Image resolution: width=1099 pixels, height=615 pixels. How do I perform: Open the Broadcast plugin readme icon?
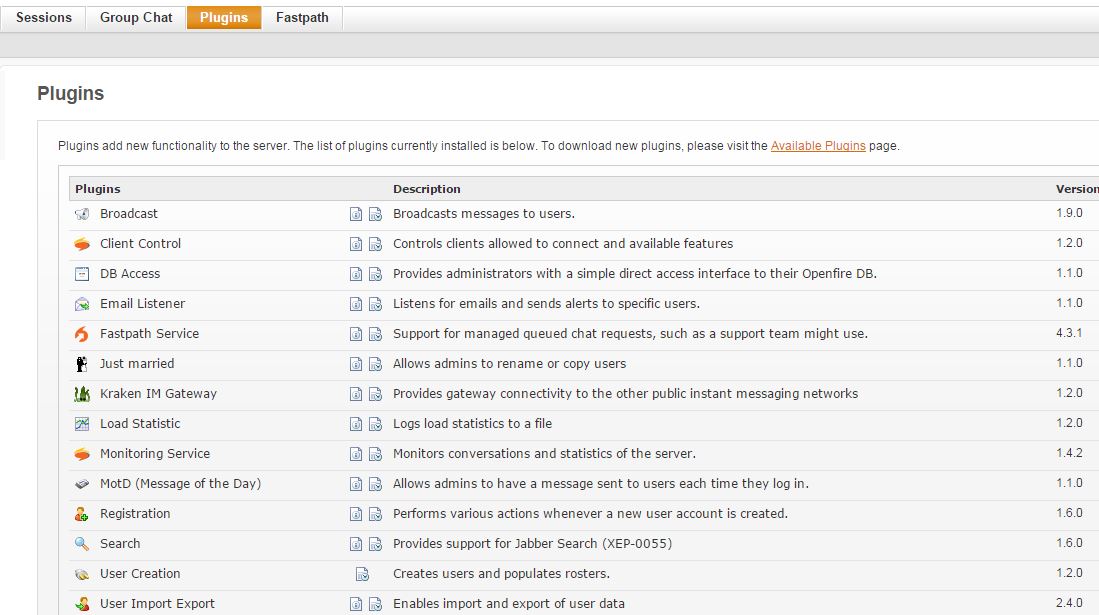pyautogui.click(x=356, y=214)
